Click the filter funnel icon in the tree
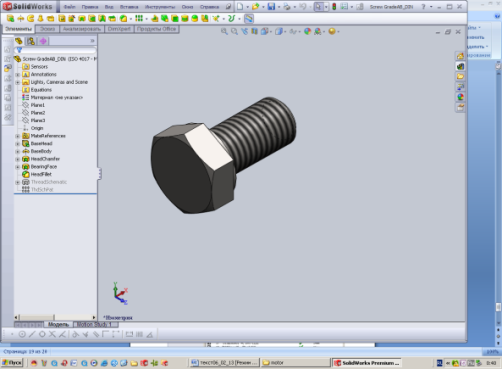Screen dimensions: 502x369 [x=19, y=50]
